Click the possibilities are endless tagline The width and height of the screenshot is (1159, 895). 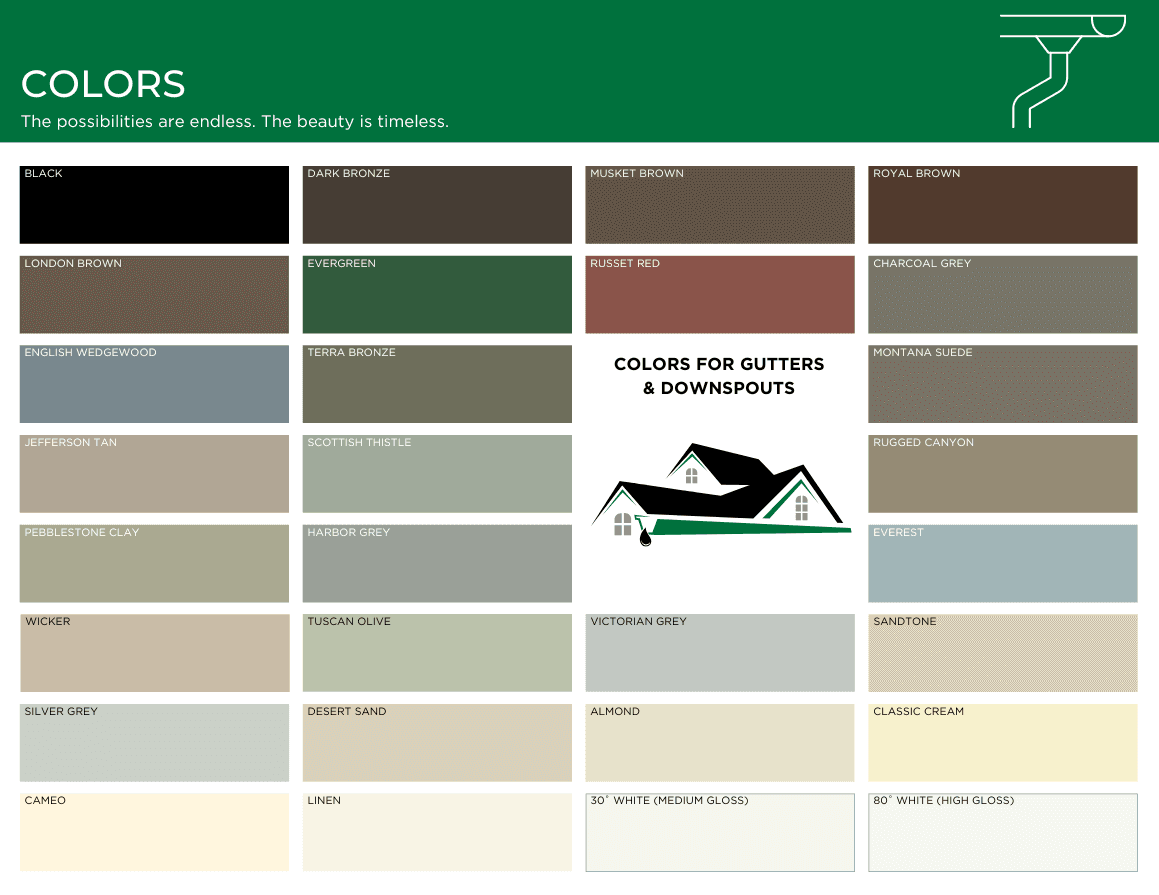click(235, 121)
